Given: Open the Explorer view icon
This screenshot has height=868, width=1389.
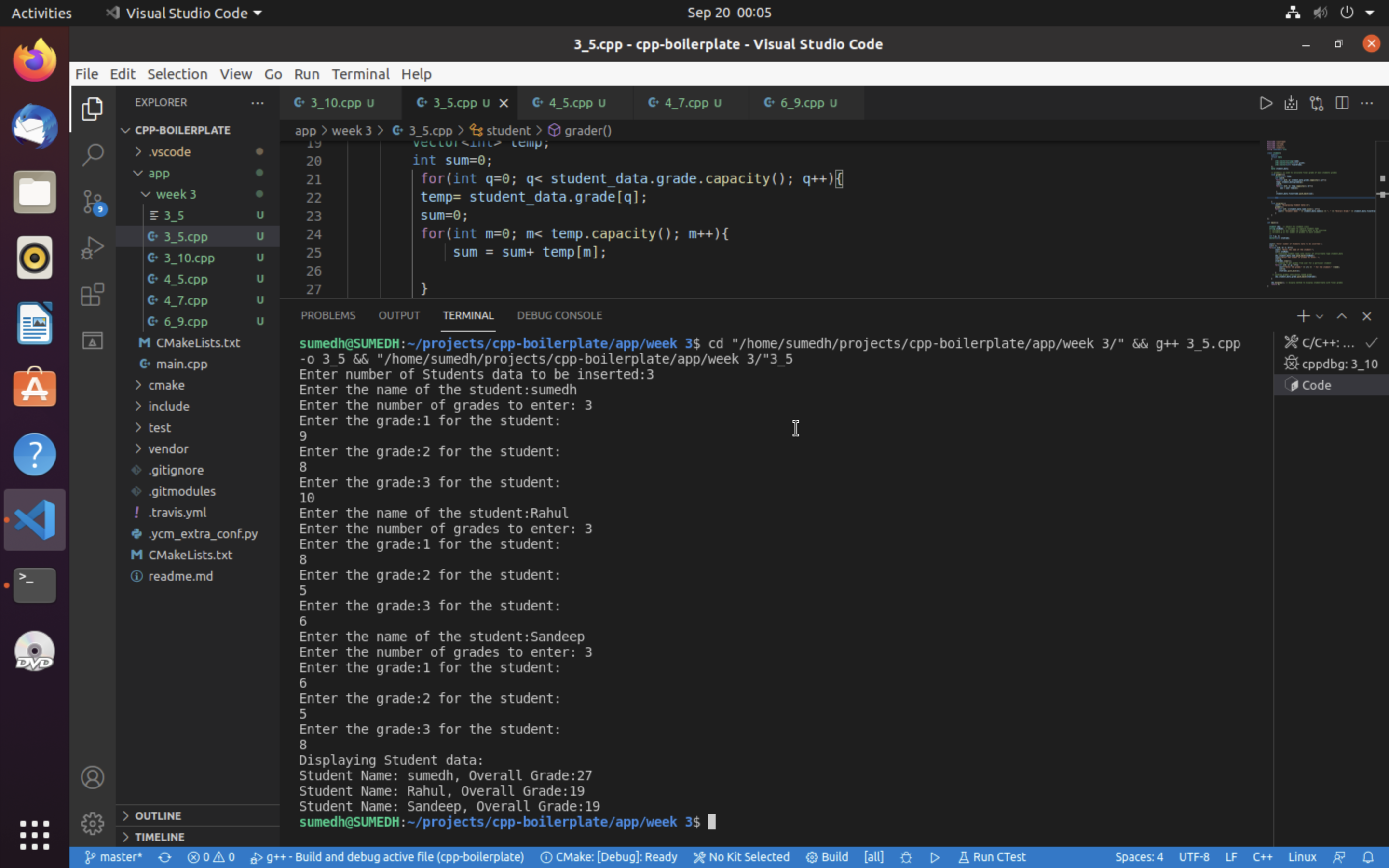Looking at the screenshot, I should coord(93,108).
